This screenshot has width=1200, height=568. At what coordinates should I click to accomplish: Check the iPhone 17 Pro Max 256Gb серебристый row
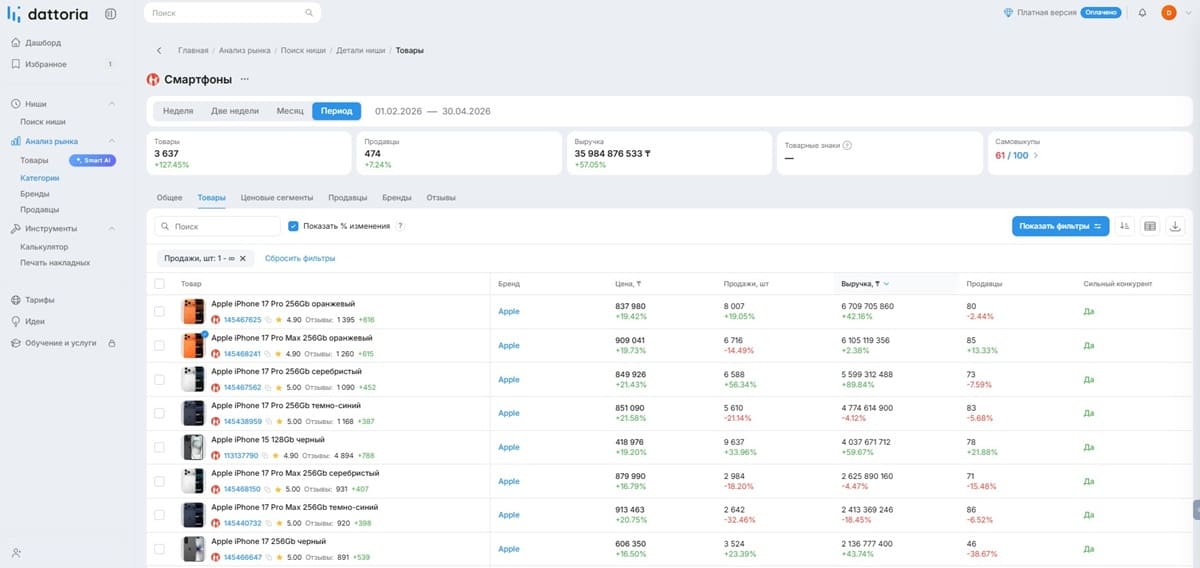[x=160, y=481]
